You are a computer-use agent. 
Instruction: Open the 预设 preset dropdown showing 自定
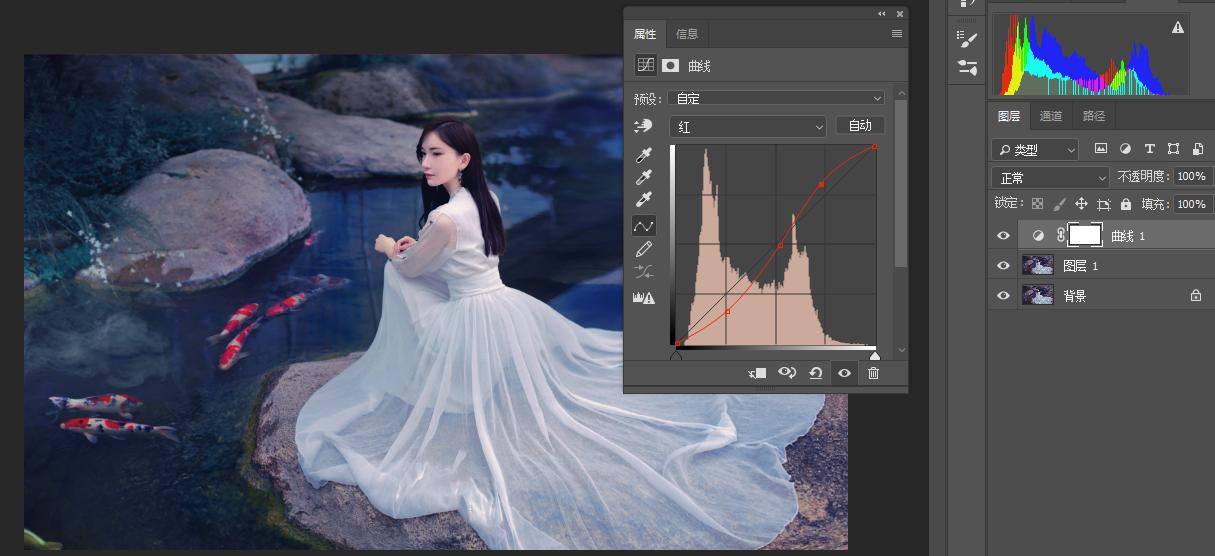775,98
